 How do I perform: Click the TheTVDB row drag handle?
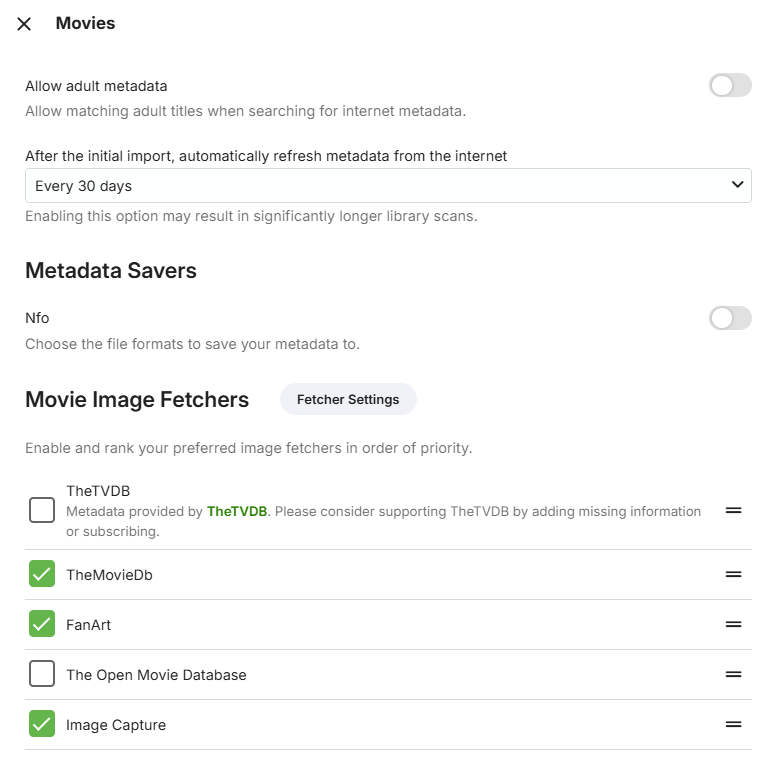pyautogui.click(x=733, y=511)
